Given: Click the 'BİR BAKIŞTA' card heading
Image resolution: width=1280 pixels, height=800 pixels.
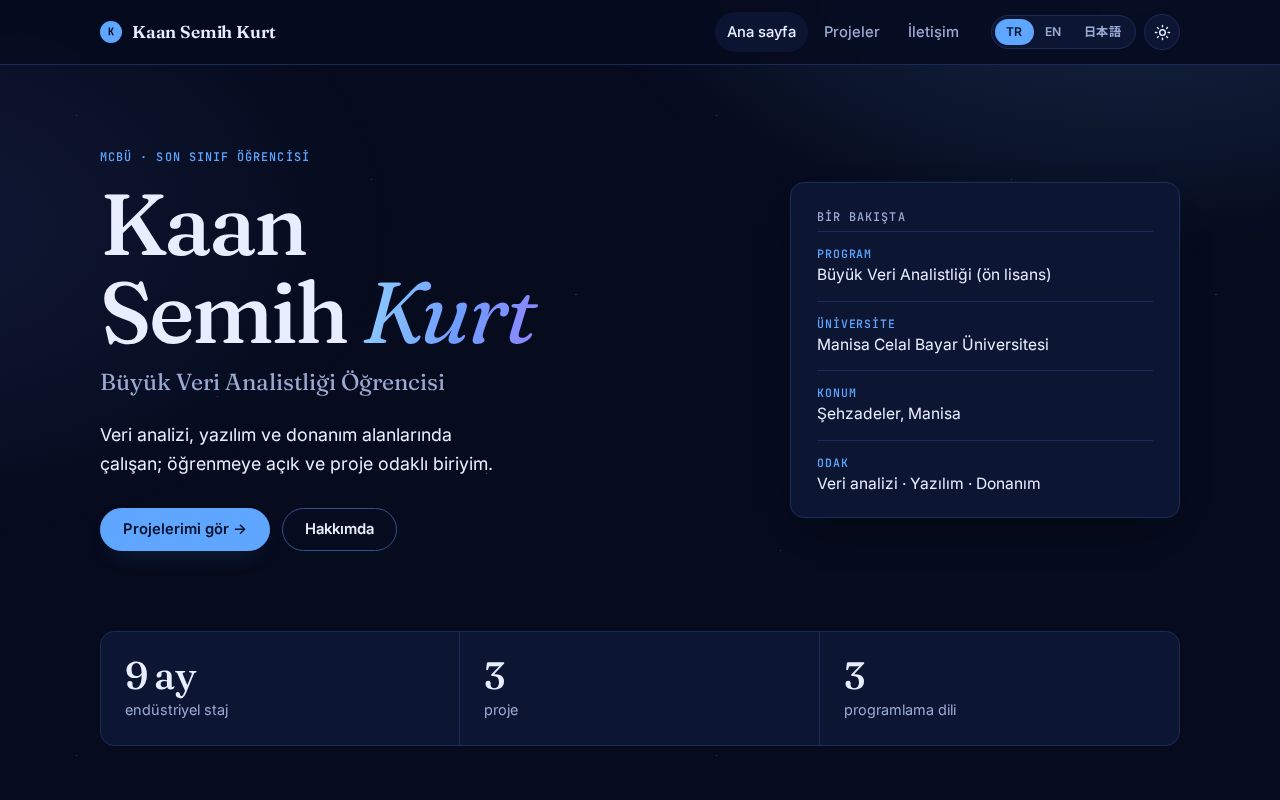Looking at the screenshot, I should 861,217.
